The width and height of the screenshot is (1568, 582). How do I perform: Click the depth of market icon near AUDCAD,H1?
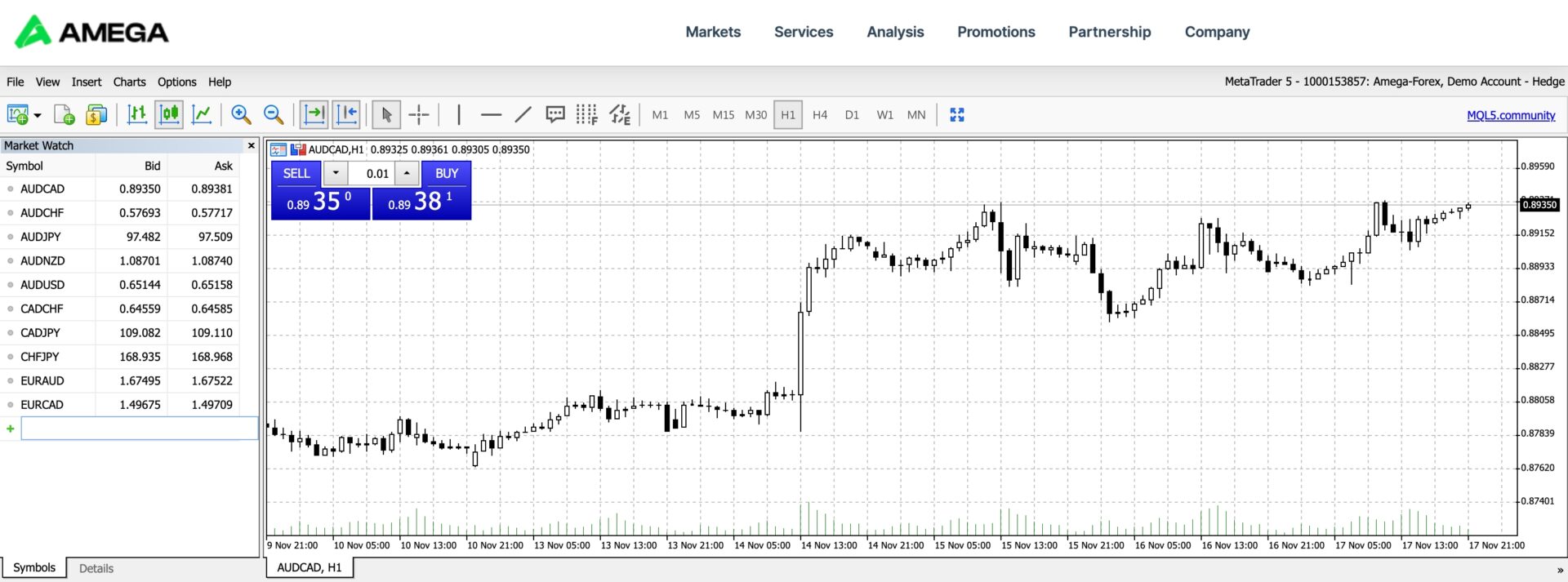click(x=298, y=149)
